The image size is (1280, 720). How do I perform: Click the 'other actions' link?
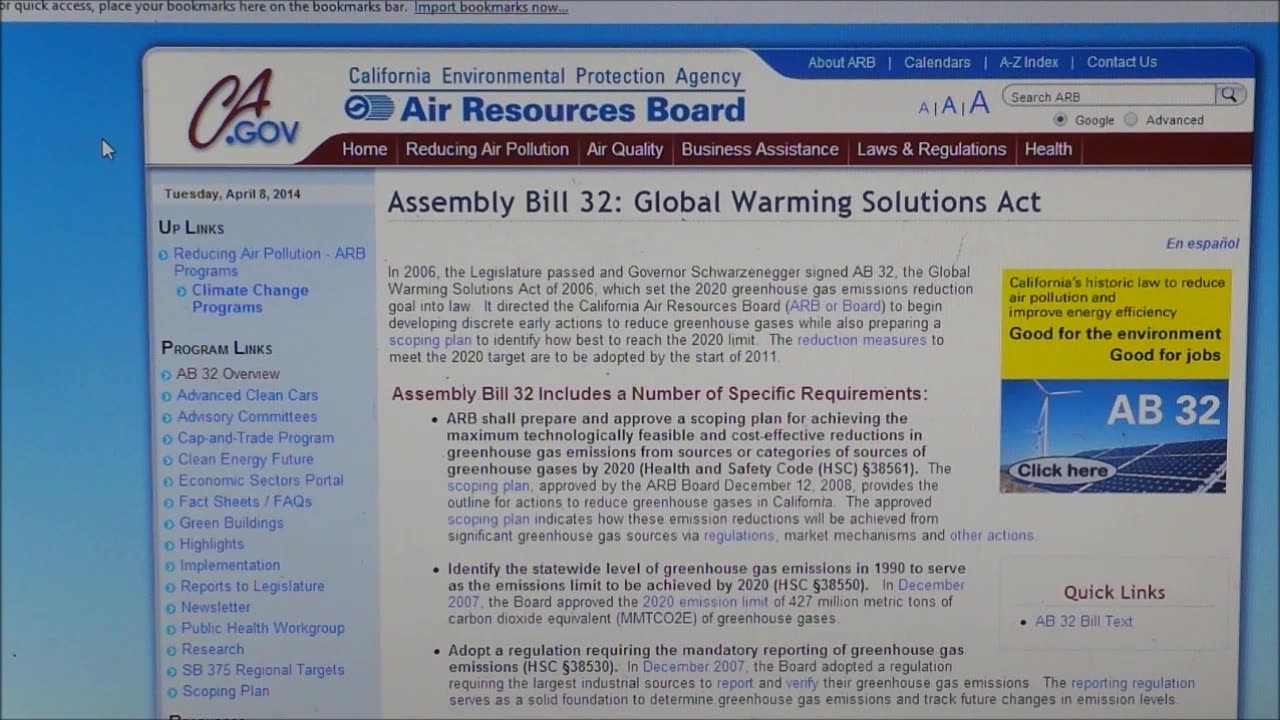point(992,535)
